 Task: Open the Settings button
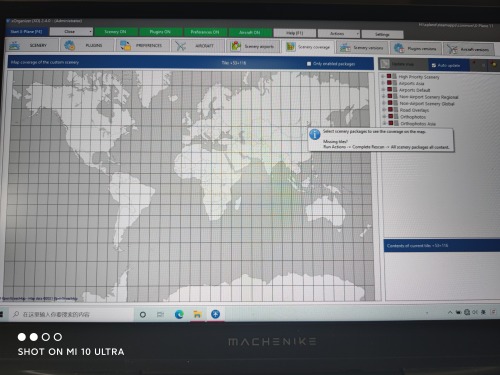[382, 34]
